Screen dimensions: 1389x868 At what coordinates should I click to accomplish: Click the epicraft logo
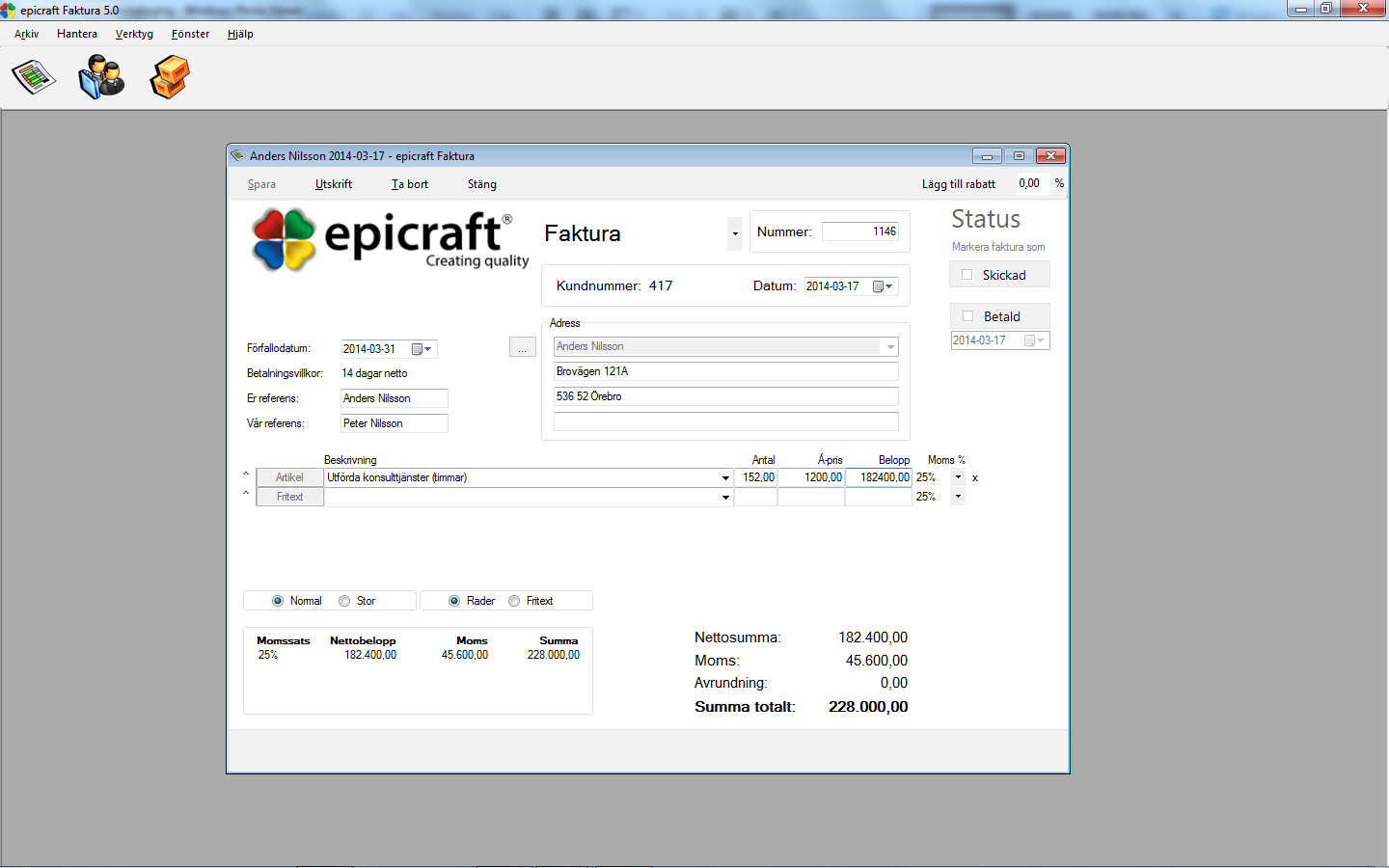coord(386,240)
